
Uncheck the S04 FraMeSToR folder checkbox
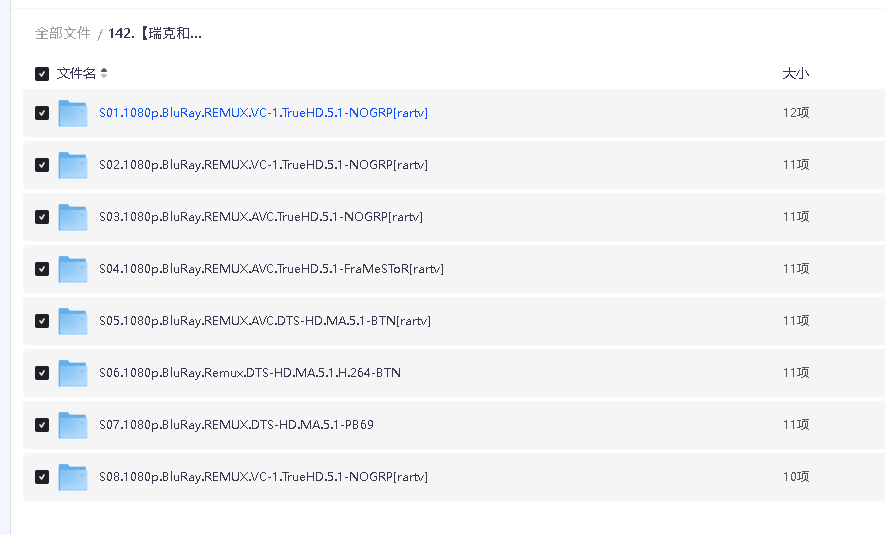[x=42, y=269]
